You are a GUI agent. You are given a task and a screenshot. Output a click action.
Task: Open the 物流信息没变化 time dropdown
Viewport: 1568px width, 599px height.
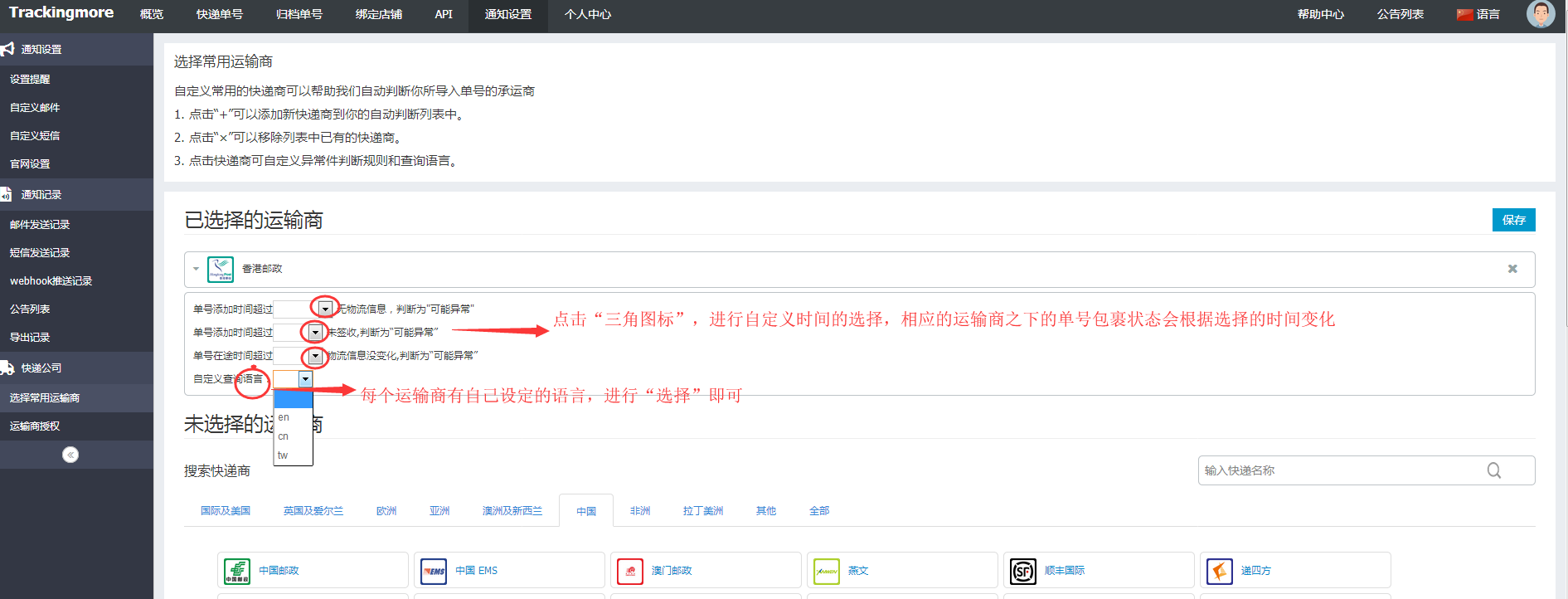(x=315, y=356)
